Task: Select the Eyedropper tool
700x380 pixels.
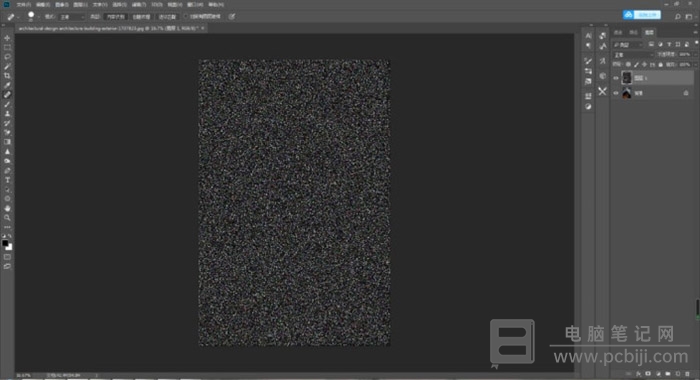Action: tap(7, 85)
